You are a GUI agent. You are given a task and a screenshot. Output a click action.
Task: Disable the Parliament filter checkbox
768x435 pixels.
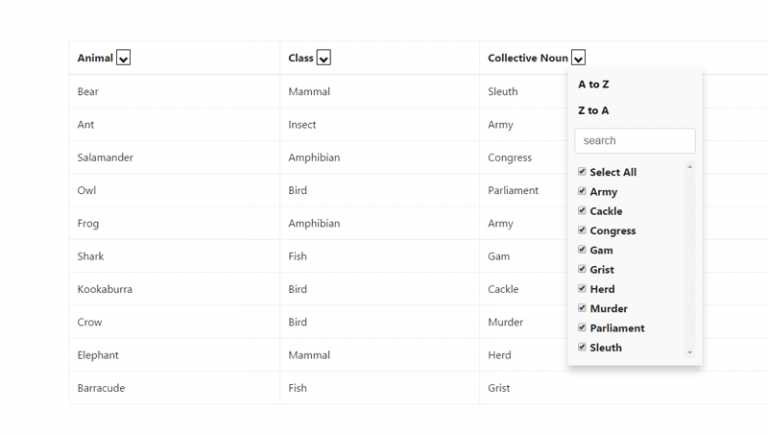[581, 328]
